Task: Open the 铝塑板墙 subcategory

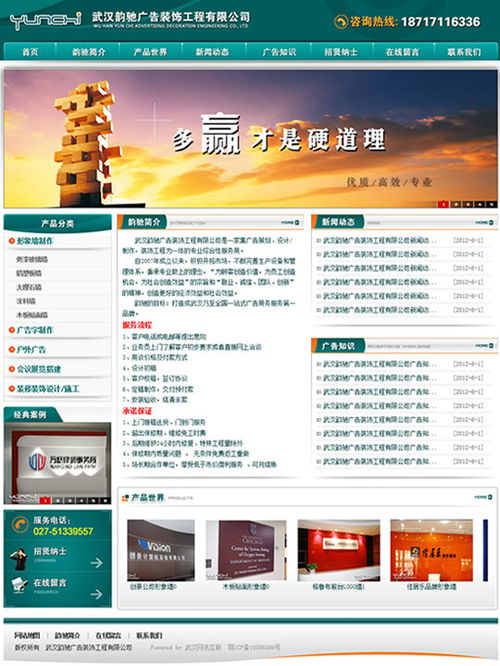Action: [29, 273]
